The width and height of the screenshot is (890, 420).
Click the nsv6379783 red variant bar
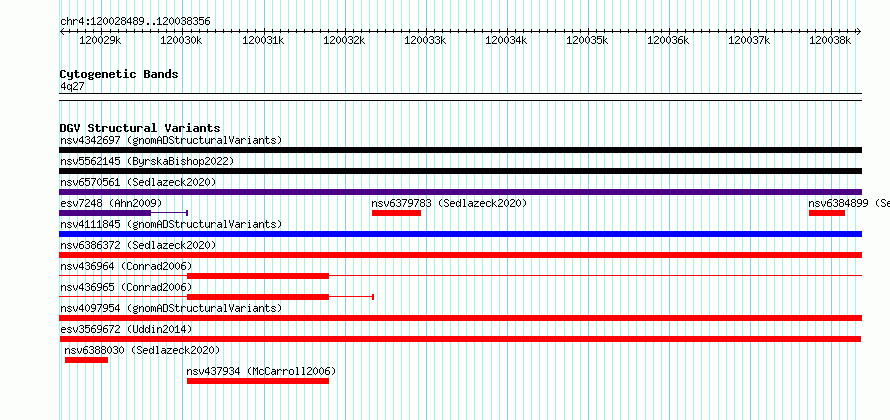396,213
